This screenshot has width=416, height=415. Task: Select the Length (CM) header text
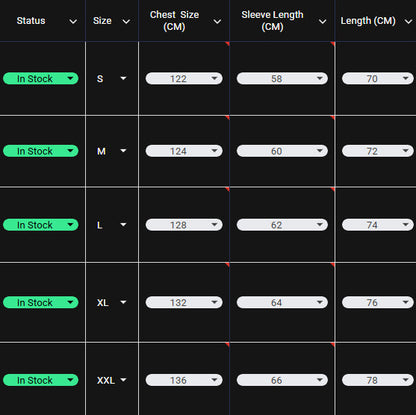tap(368, 21)
